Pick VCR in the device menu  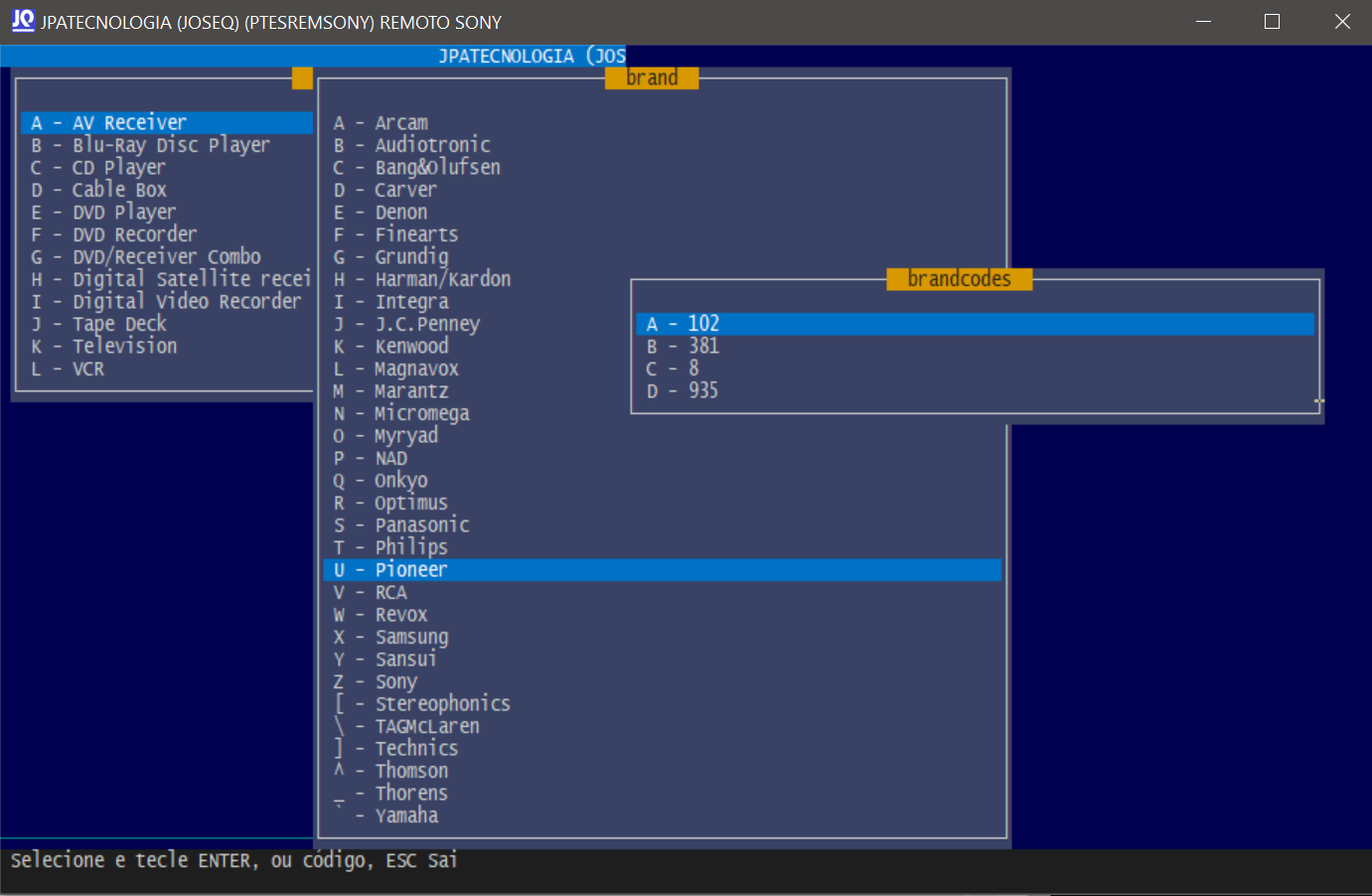(x=87, y=370)
